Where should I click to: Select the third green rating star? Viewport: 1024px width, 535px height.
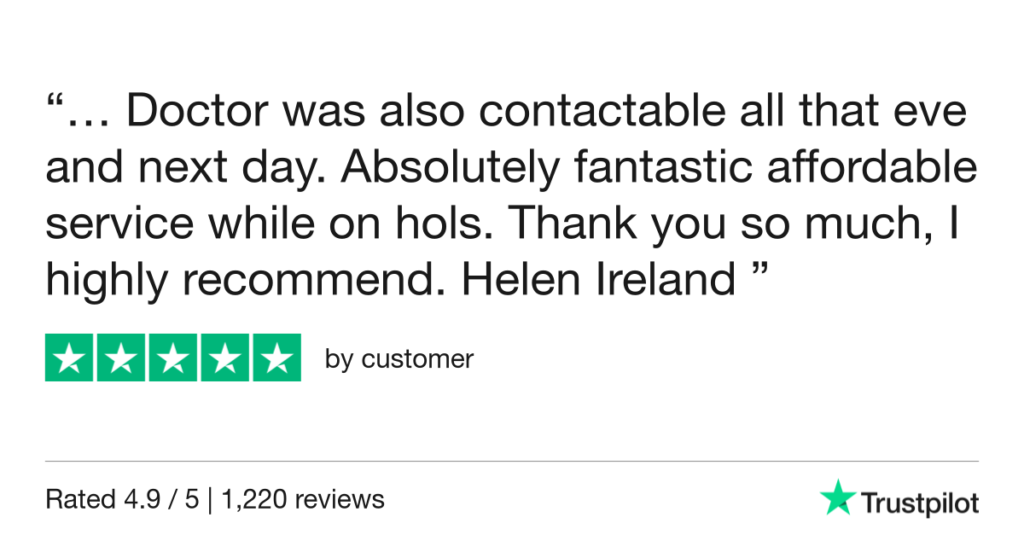tap(173, 358)
